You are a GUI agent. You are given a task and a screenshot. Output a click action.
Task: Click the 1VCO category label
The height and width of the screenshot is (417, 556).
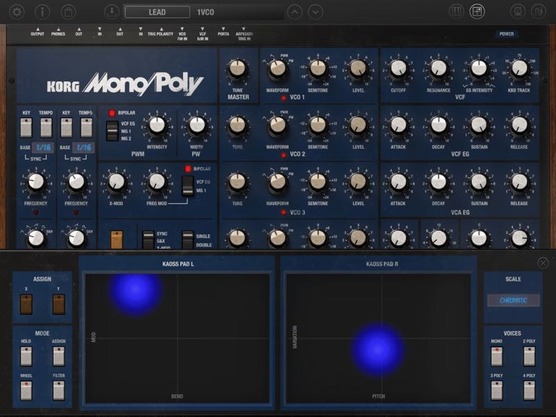pyautogui.click(x=205, y=12)
